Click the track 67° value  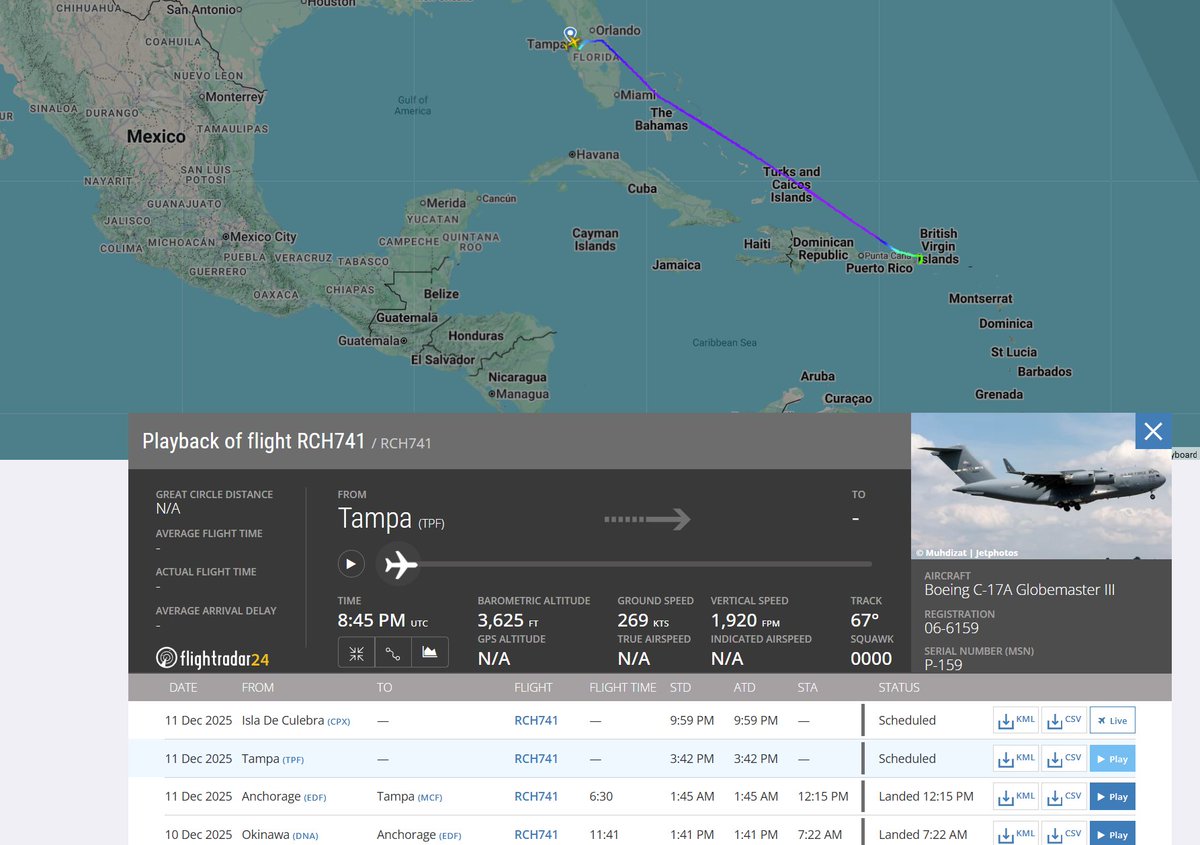[x=865, y=620]
